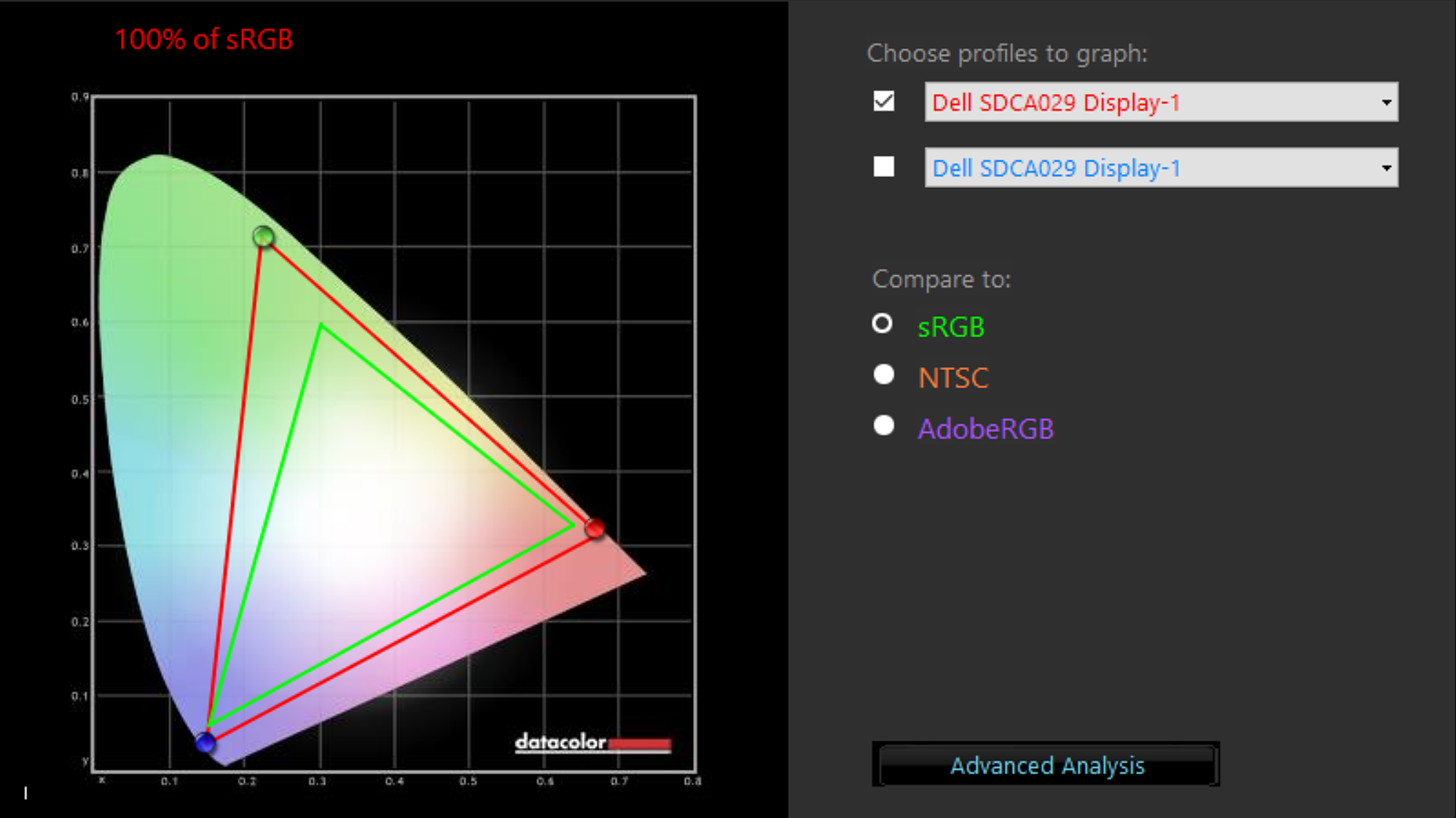Enable the blue Dell SDCA029 profile checkbox
This screenshot has height=818, width=1456.
[x=884, y=167]
